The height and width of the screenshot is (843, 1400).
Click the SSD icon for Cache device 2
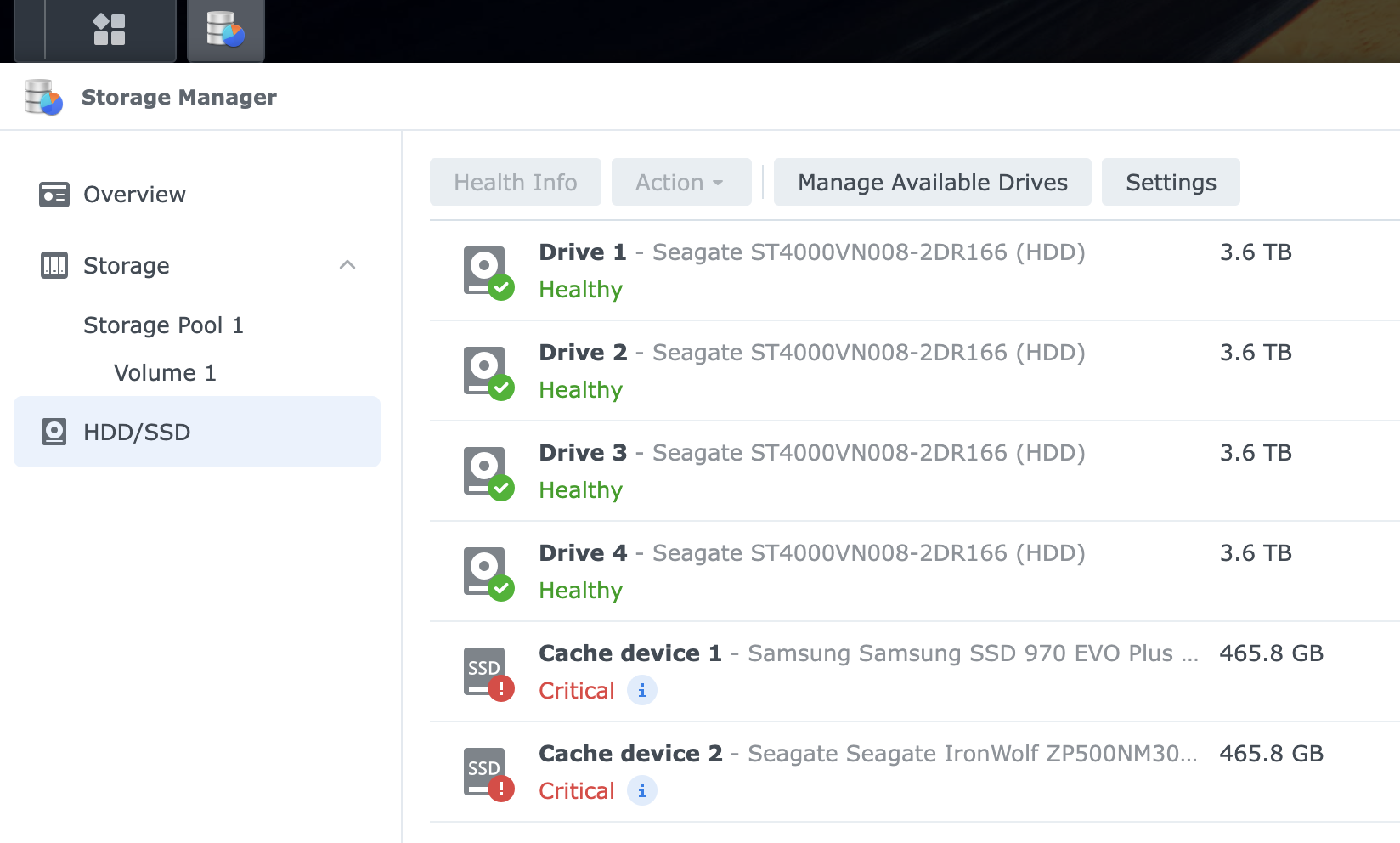[x=484, y=772]
